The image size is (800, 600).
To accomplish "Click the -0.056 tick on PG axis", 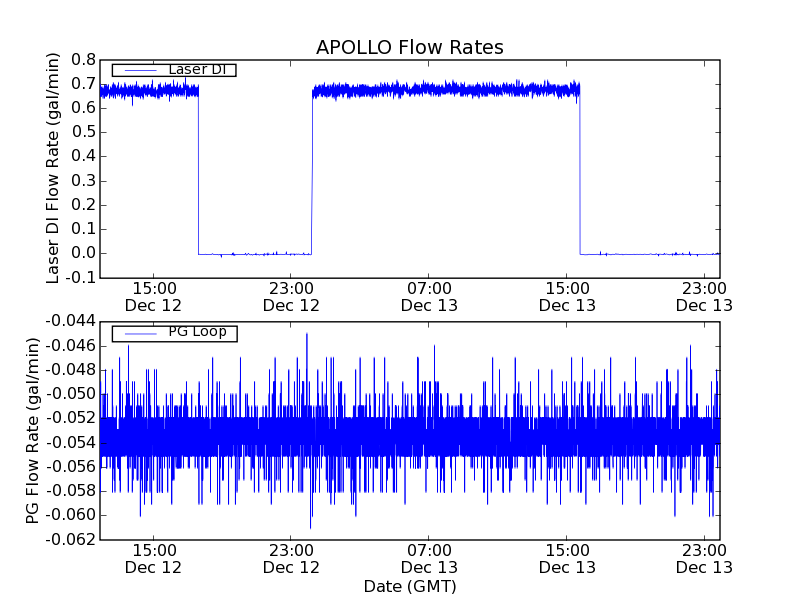I will (x=70, y=466).
